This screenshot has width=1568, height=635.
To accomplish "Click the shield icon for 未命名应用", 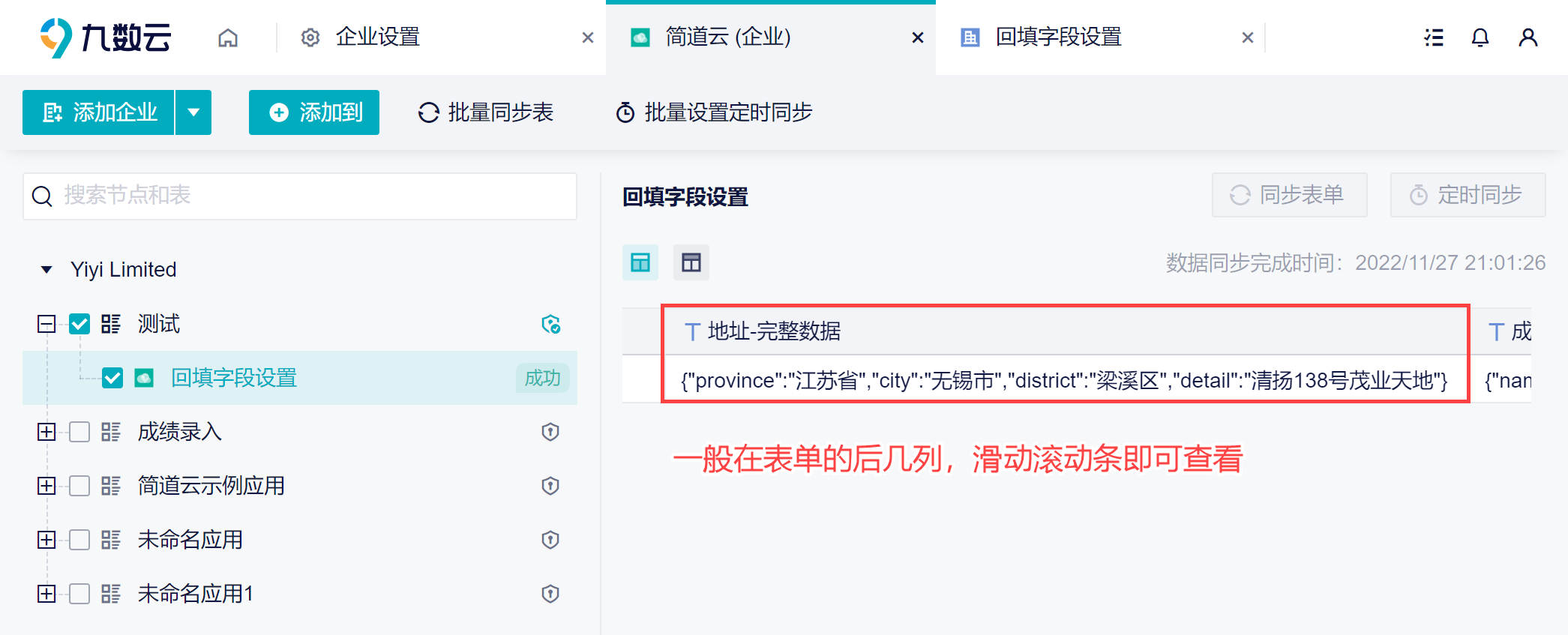I will coord(550,540).
